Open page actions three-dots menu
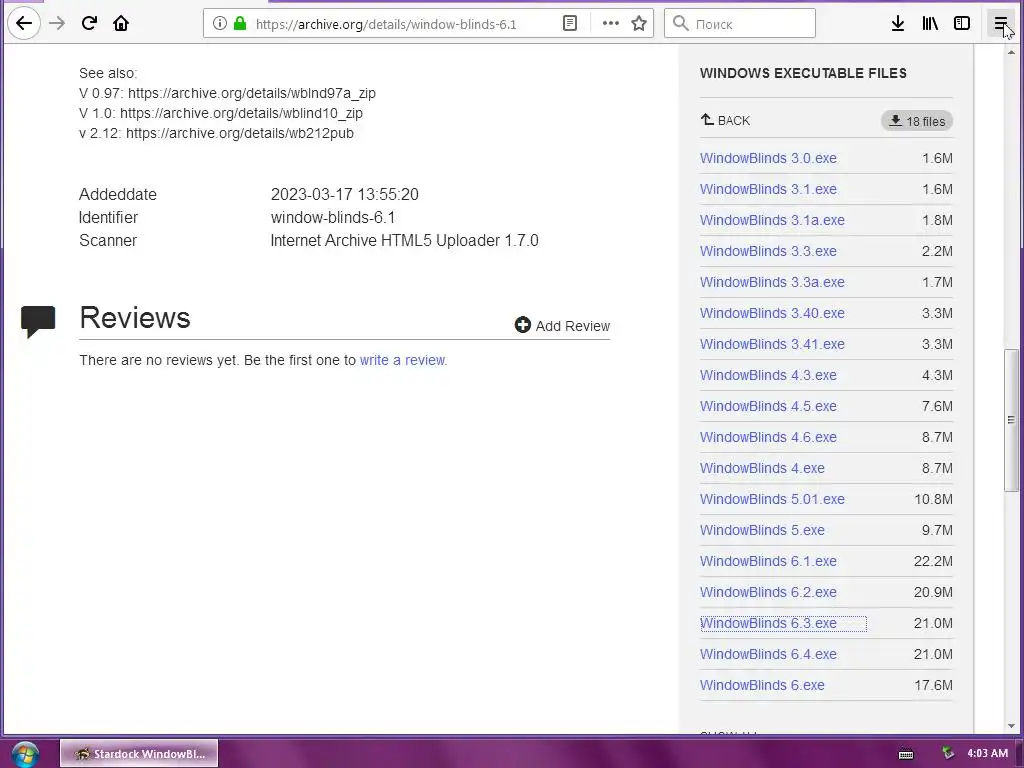Viewport: 1024px width, 768px height. [611, 24]
